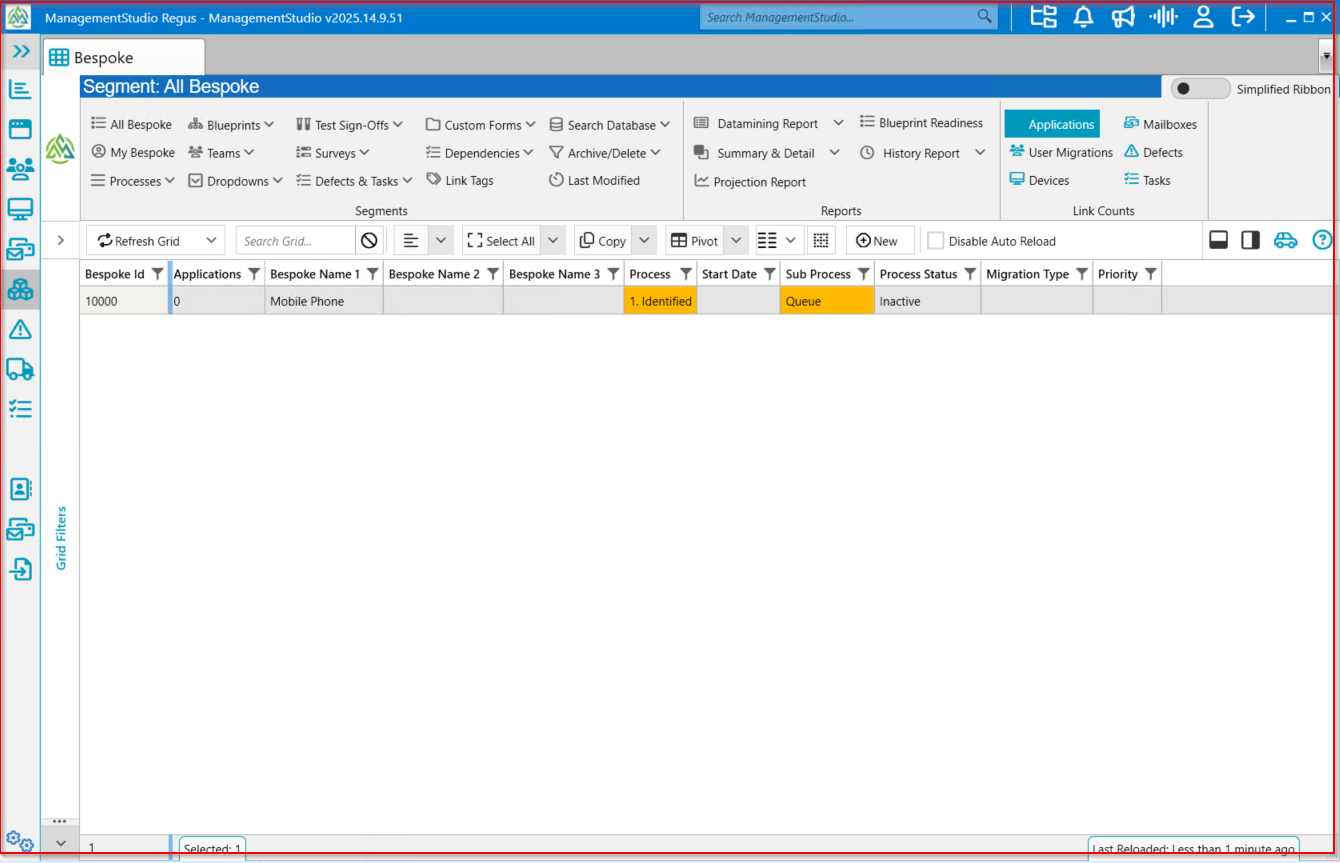Click the megaphone announcements icon

tap(1123, 16)
